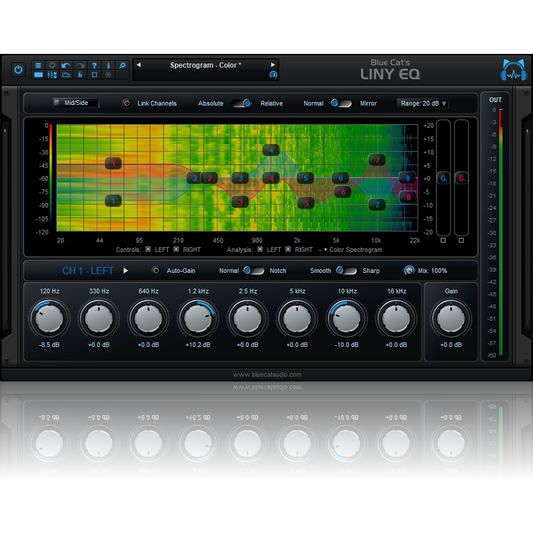The height and width of the screenshot is (533, 533).
Task: Click the info 'i' icon
Action: tap(108, 65)
